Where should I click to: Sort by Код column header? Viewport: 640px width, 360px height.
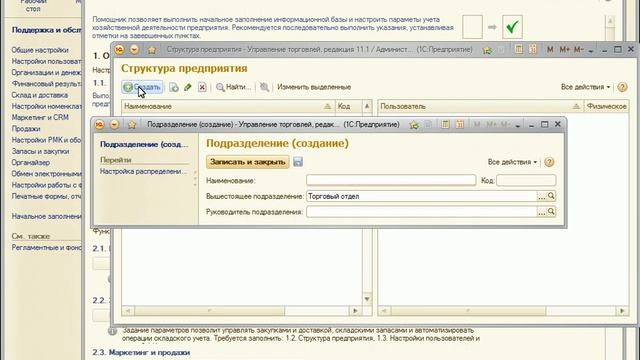[x=348, y=106]
